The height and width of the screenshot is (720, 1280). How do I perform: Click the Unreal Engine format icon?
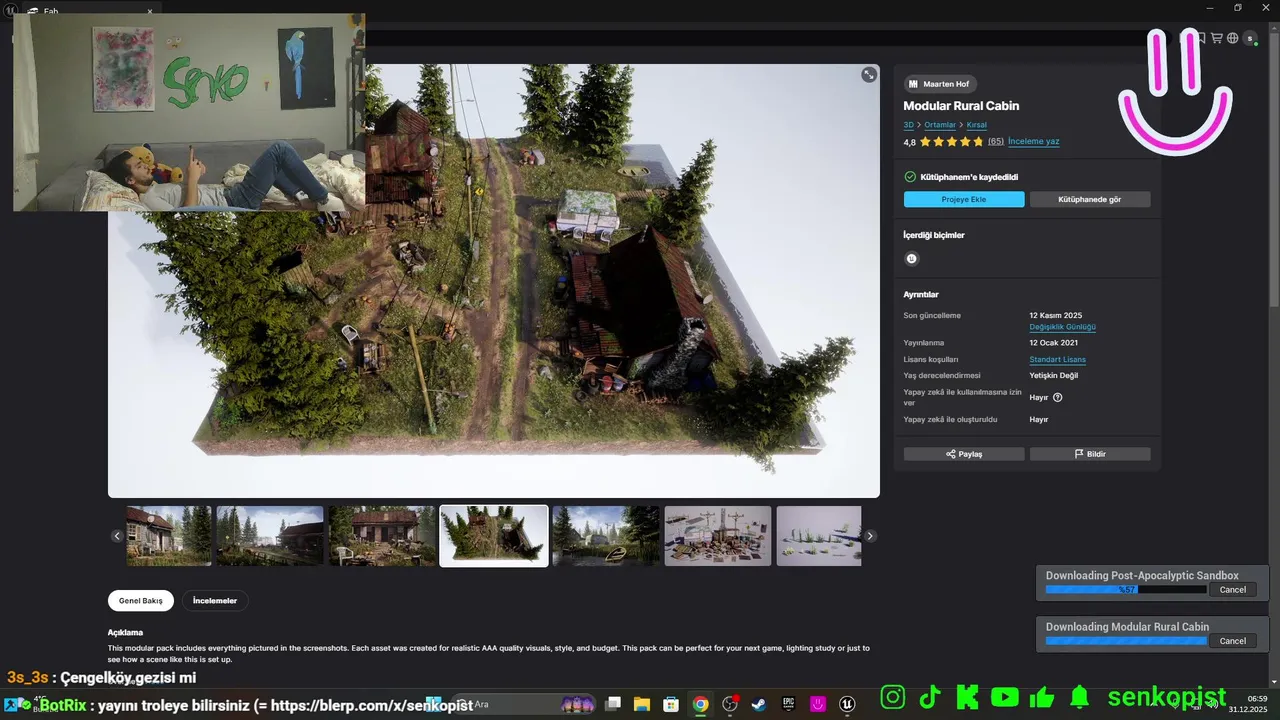[911, 258]
